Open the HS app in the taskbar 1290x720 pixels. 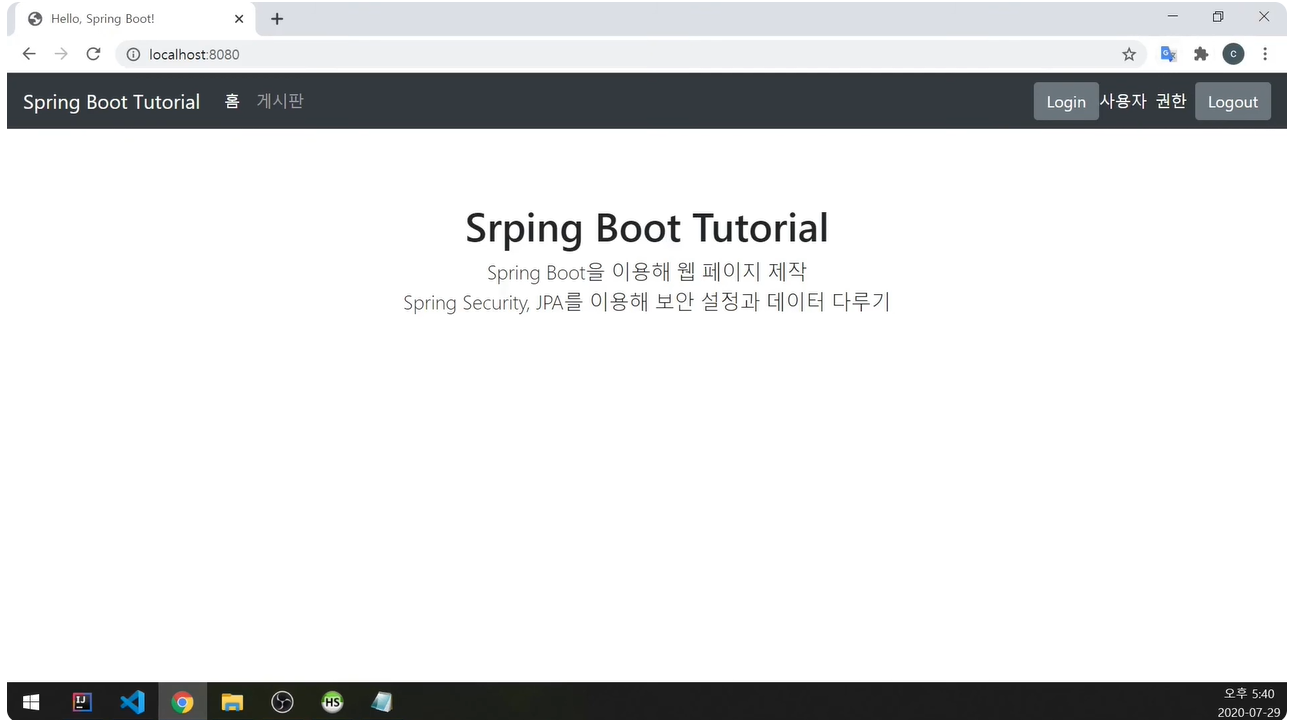click(x=332, y=702)
